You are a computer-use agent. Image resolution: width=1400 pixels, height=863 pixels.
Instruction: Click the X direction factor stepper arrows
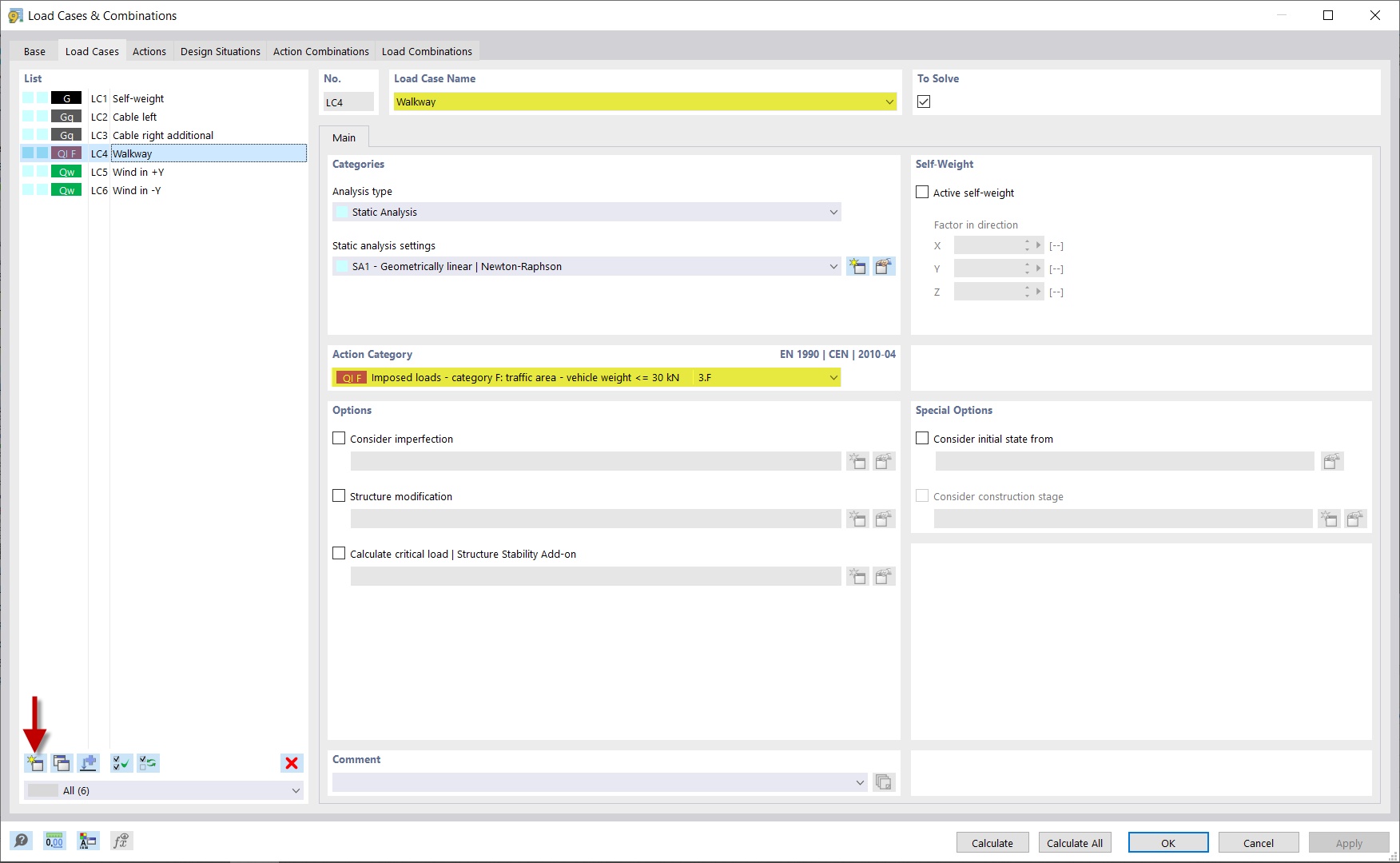[1028, 245]
